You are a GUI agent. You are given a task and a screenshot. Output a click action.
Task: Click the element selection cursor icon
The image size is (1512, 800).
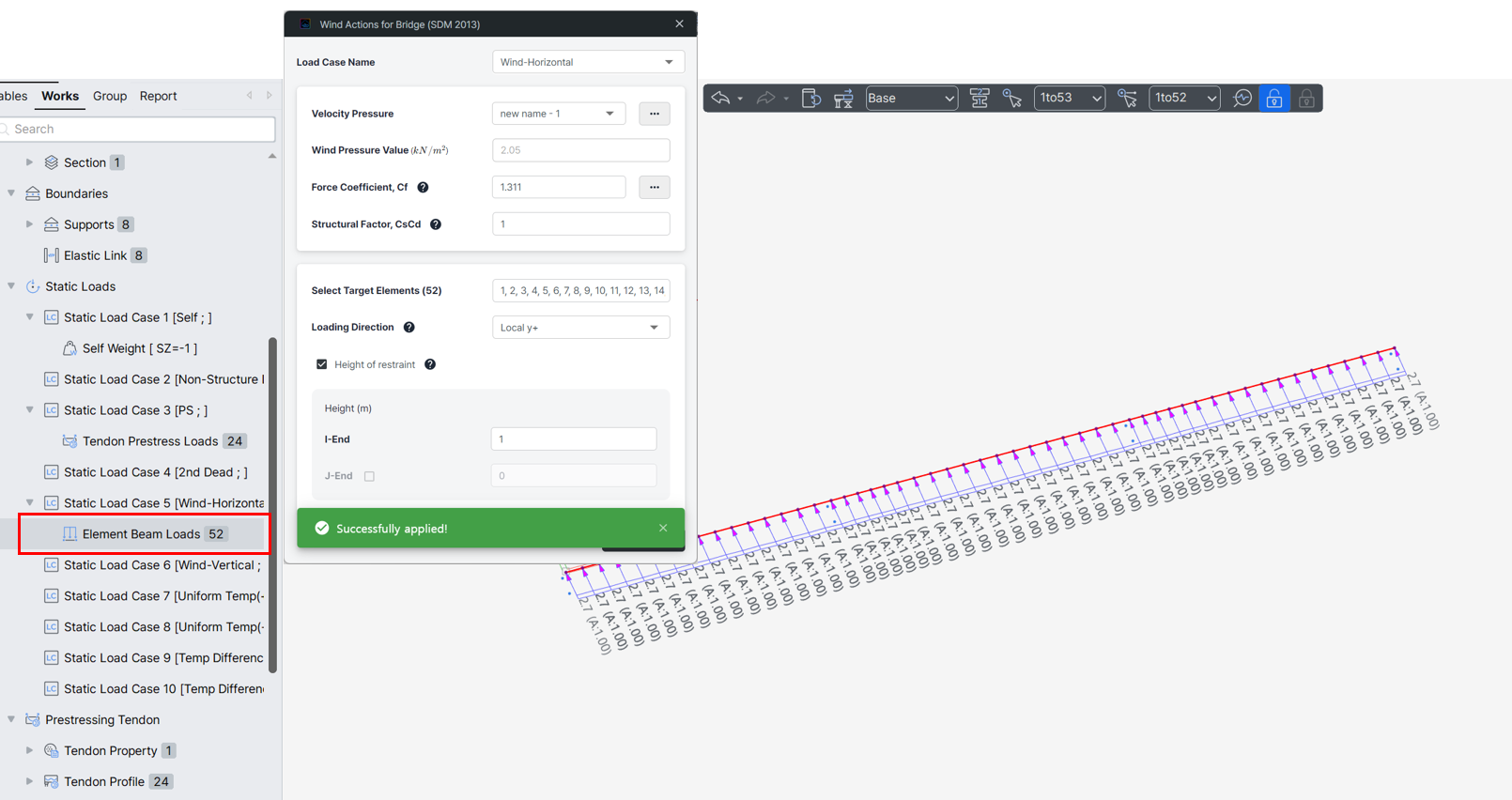point(1128,98)
